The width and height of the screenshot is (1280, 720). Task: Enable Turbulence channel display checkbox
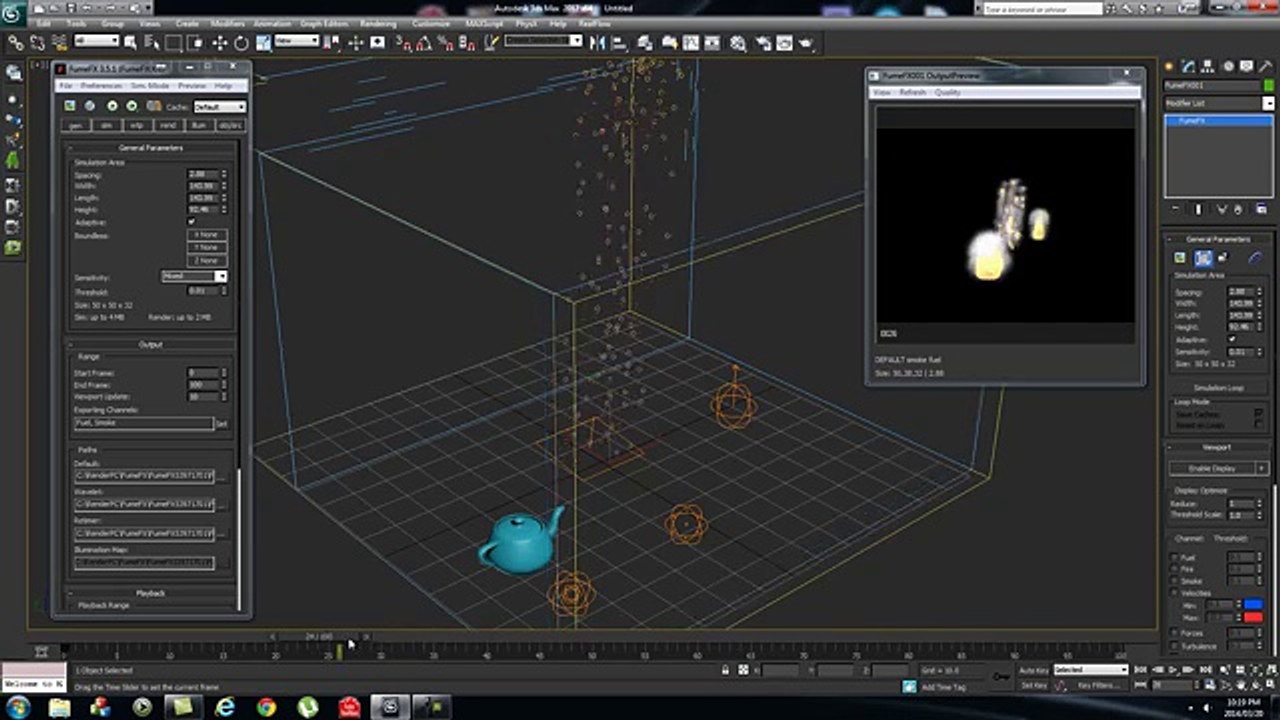(1176, 646)
